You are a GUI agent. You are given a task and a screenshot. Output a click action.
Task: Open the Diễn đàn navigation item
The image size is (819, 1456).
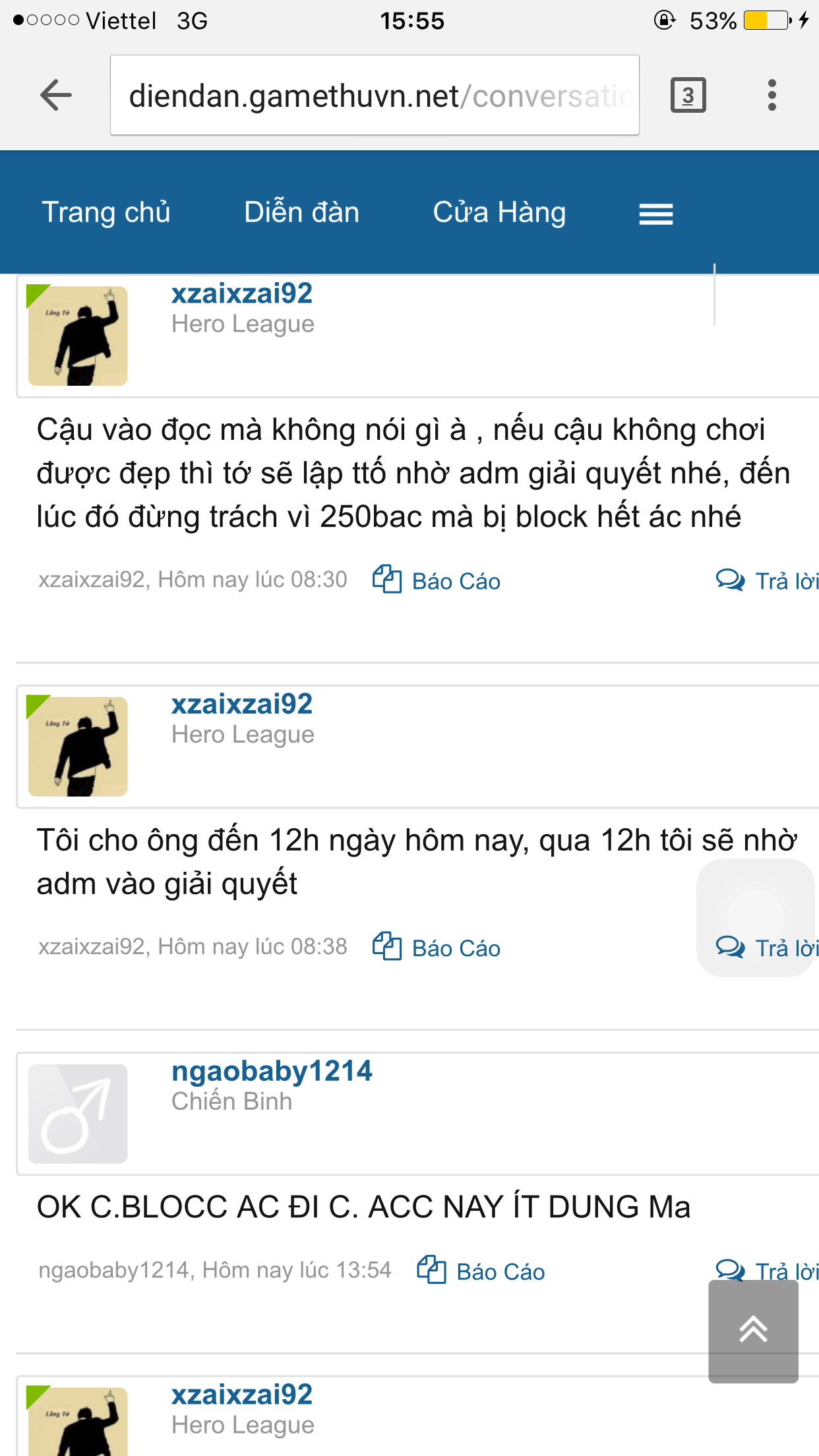(301, 212)
